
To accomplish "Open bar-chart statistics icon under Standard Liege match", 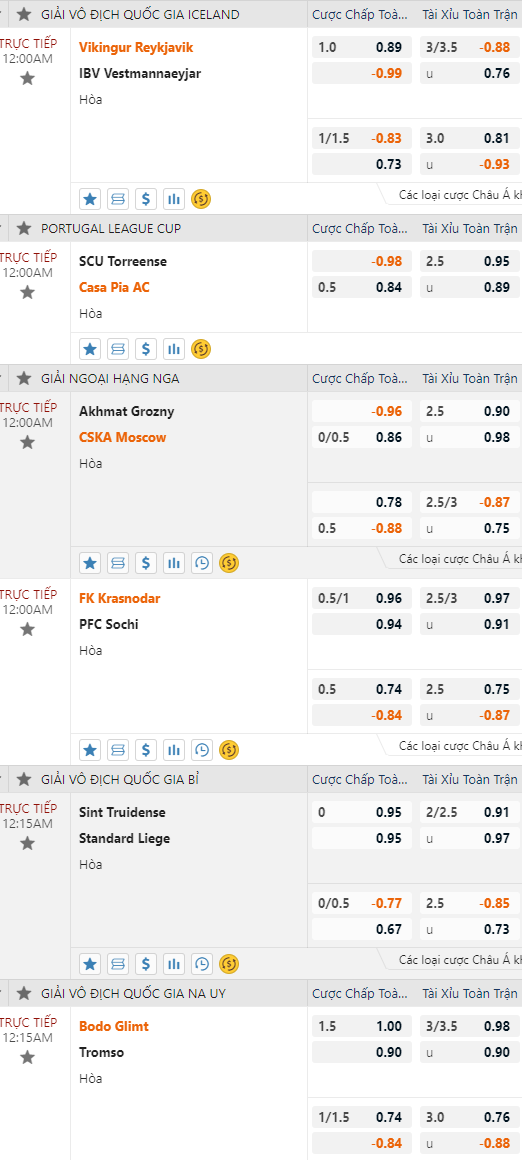I will pyautogui.click(x=174, y=964).
